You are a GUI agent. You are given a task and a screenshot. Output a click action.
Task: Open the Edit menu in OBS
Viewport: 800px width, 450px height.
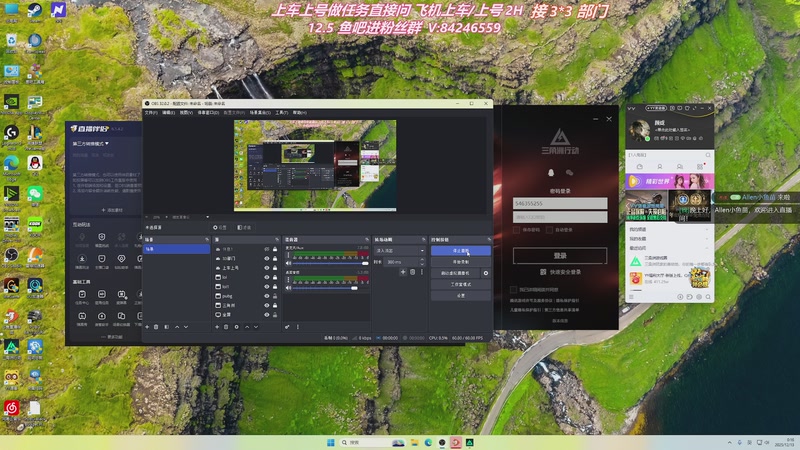[168, 113]
